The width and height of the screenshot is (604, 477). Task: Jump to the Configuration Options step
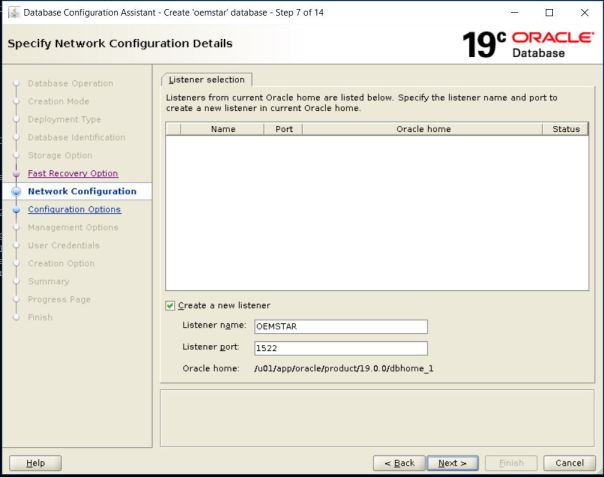[74, 210]
